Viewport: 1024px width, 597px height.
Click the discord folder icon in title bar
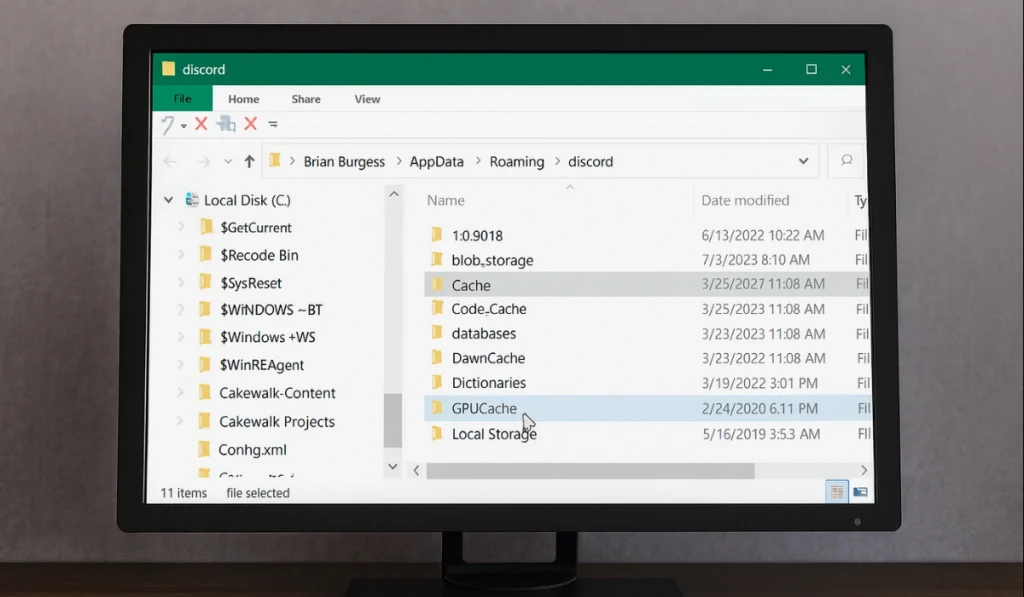click(x=168, y=69)
